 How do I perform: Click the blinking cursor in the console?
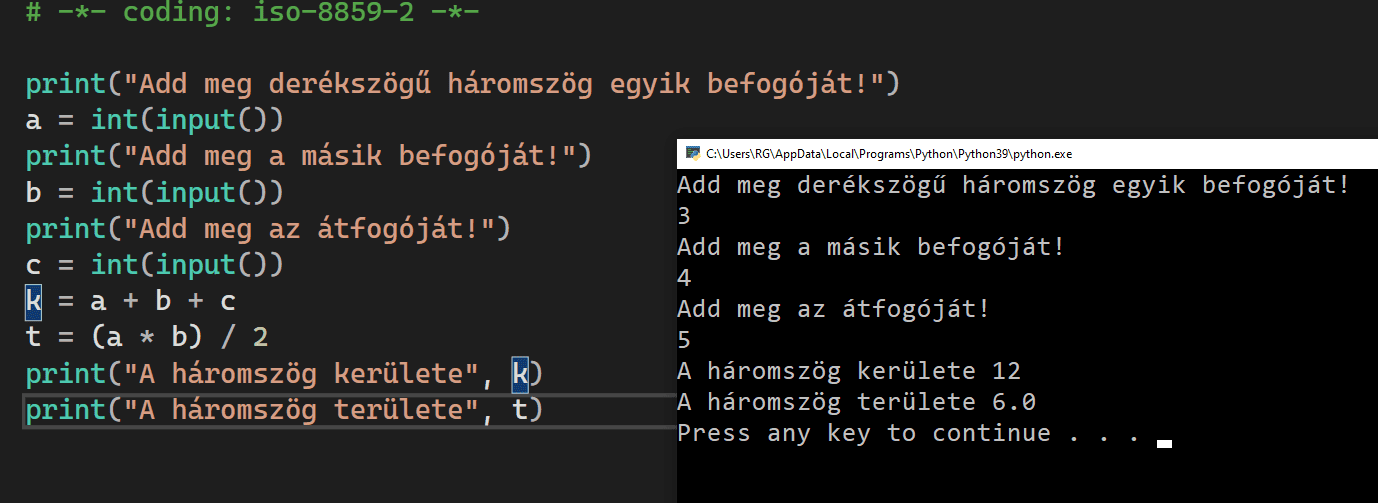click(1163, 442)
